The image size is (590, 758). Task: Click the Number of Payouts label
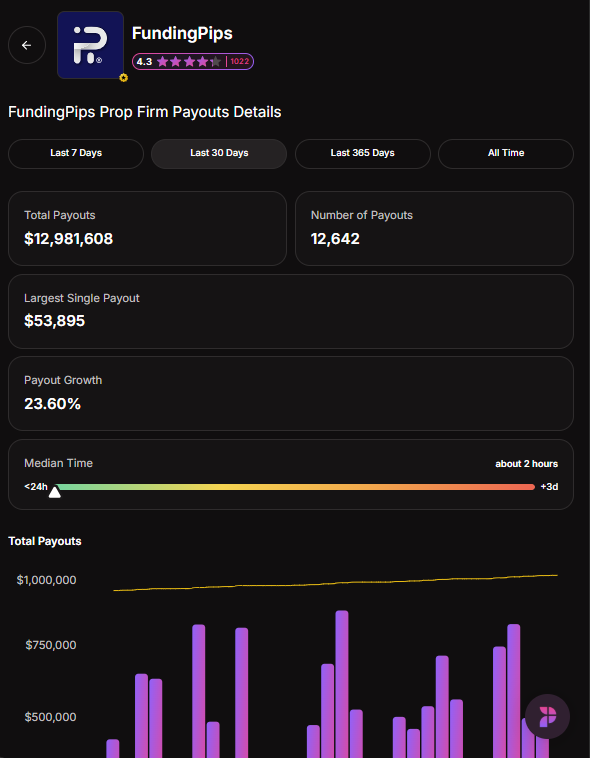point(362,215)
